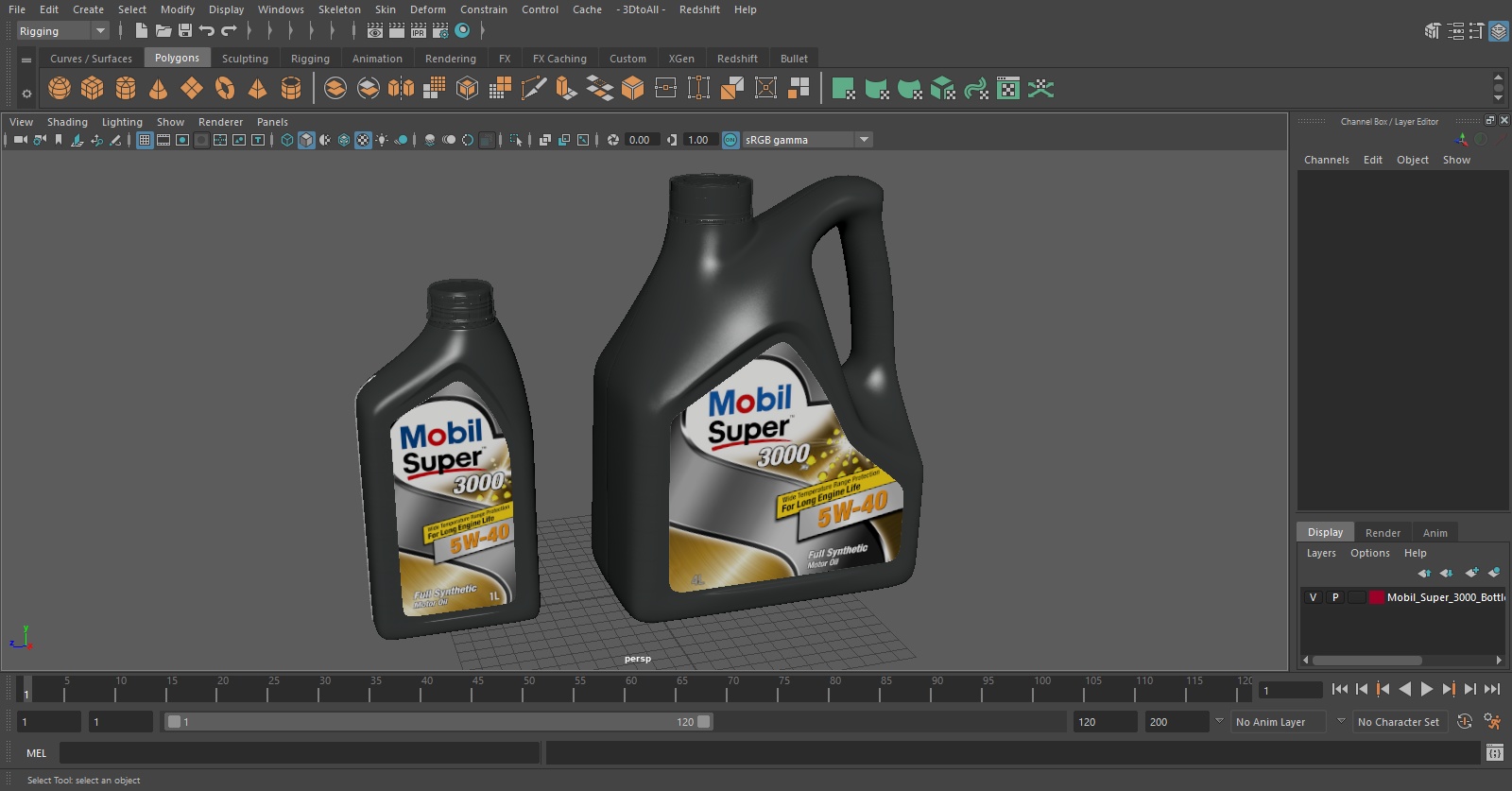Open the shelf tab menu icon
This screenshot has height=791, width=1512.
(26, 60)
